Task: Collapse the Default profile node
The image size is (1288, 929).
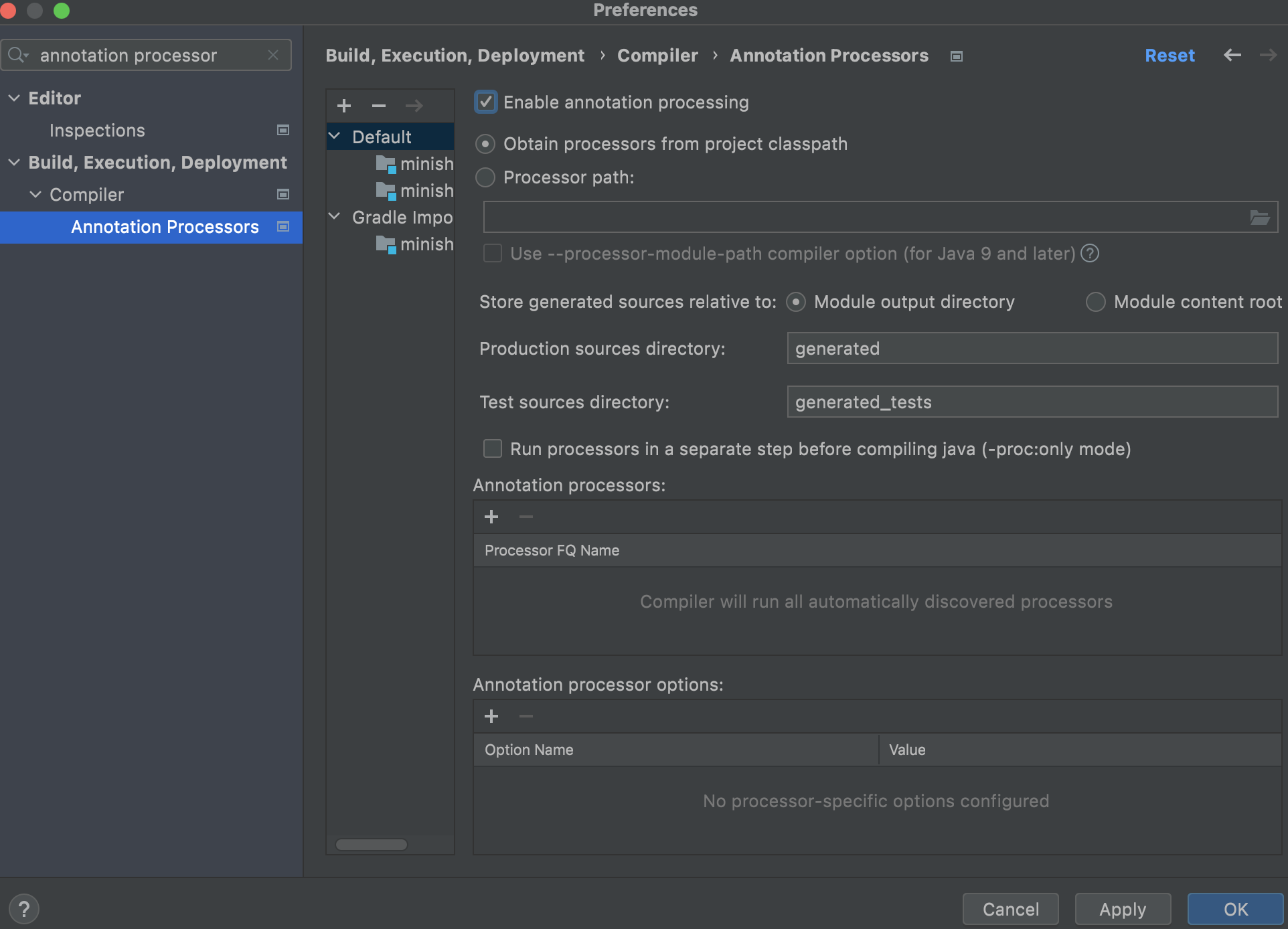Action: click(x=335, y=136)
